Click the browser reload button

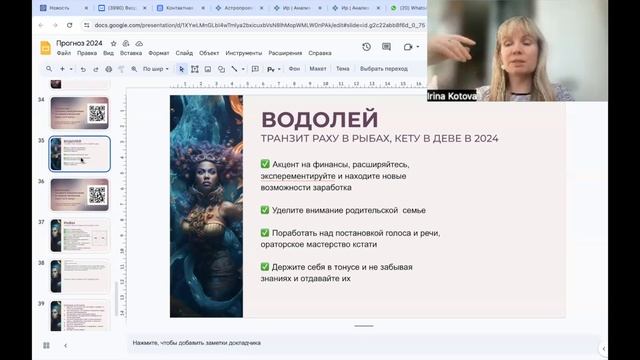click(x=69, y=25)
